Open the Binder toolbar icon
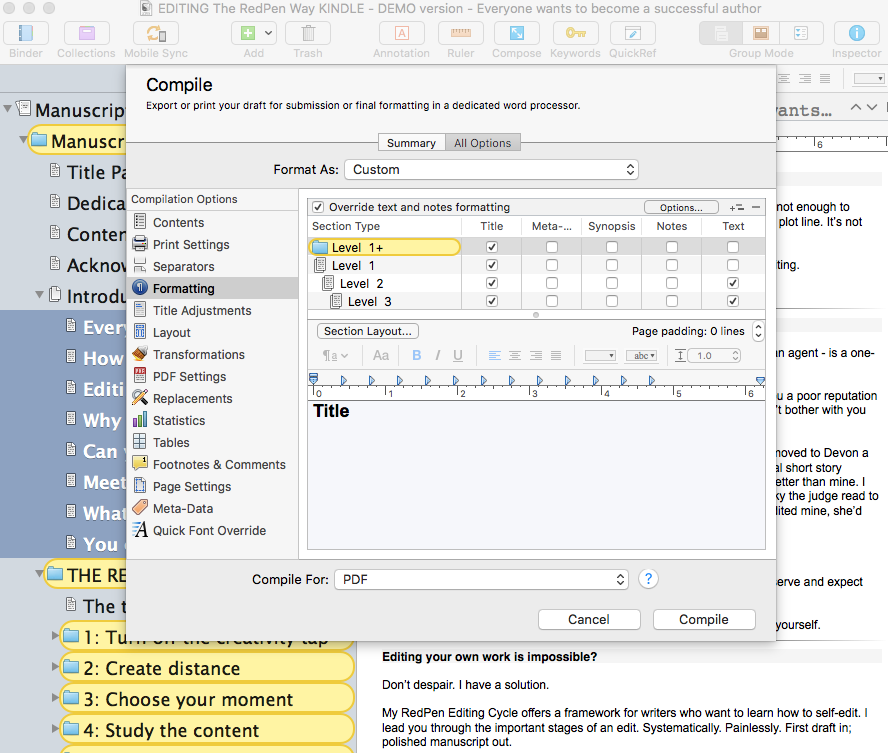888x753 pixels. pos(25,33)
